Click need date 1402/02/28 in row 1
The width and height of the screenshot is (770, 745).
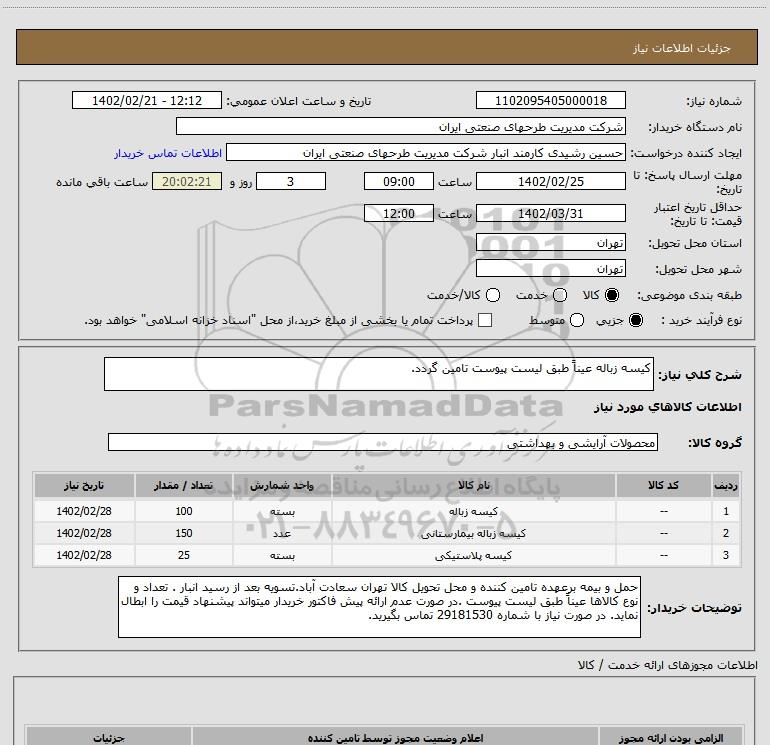[x=84, y=511]
